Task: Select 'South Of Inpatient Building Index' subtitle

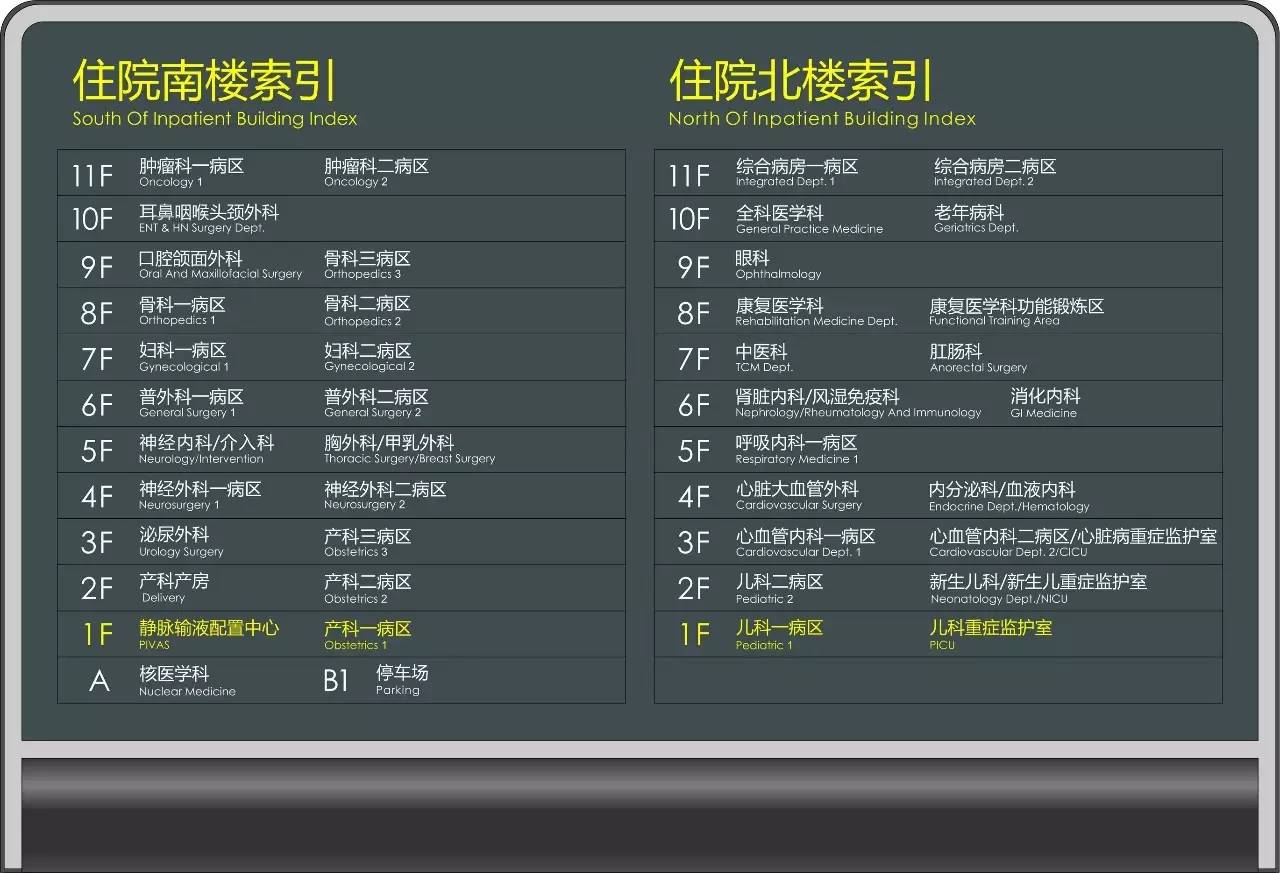Action: pyautogui.click(x=214, y=119)
